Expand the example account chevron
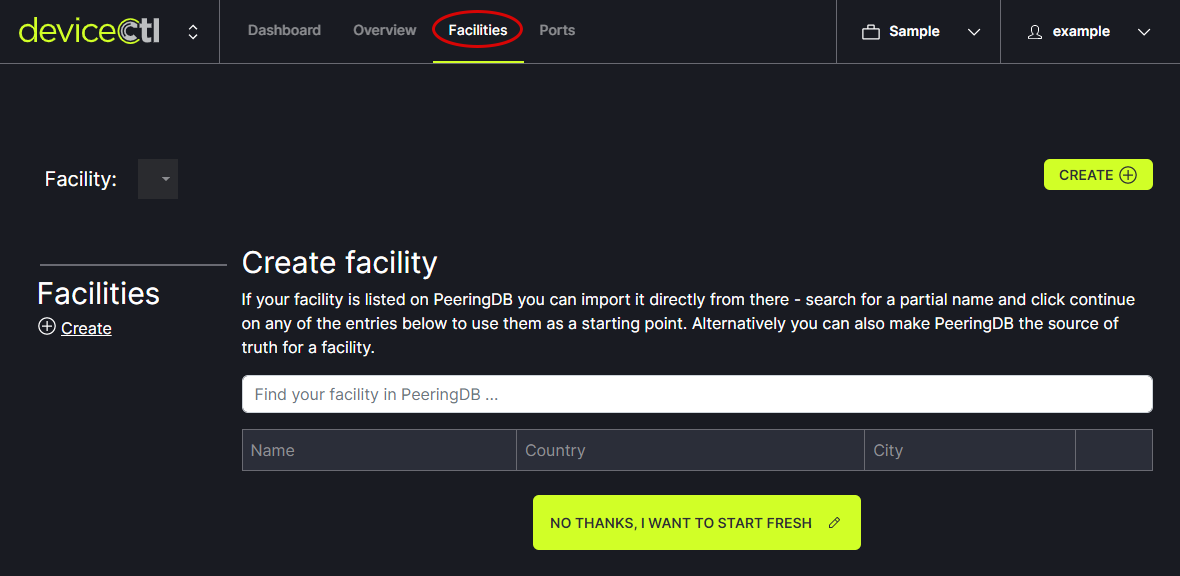This screenshot has height=576, width=1180. (x=1144, y=32)
